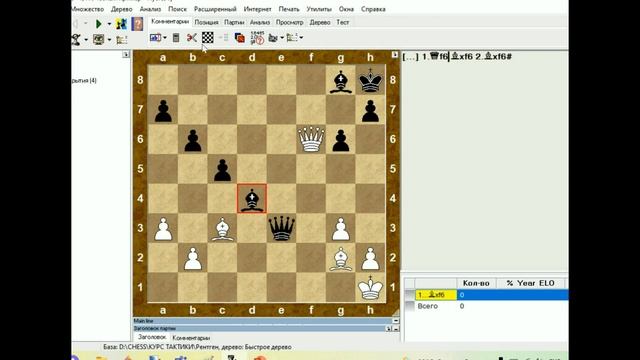
Task: Click the status bar text starting with База
Action: 197,347
